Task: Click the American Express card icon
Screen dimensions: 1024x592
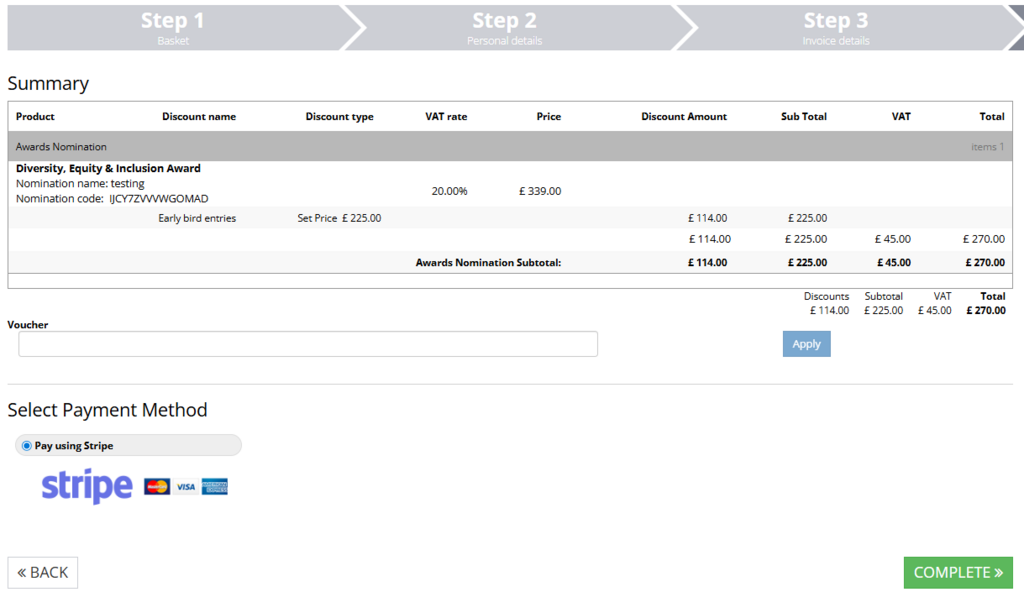Action: (214, 487)
